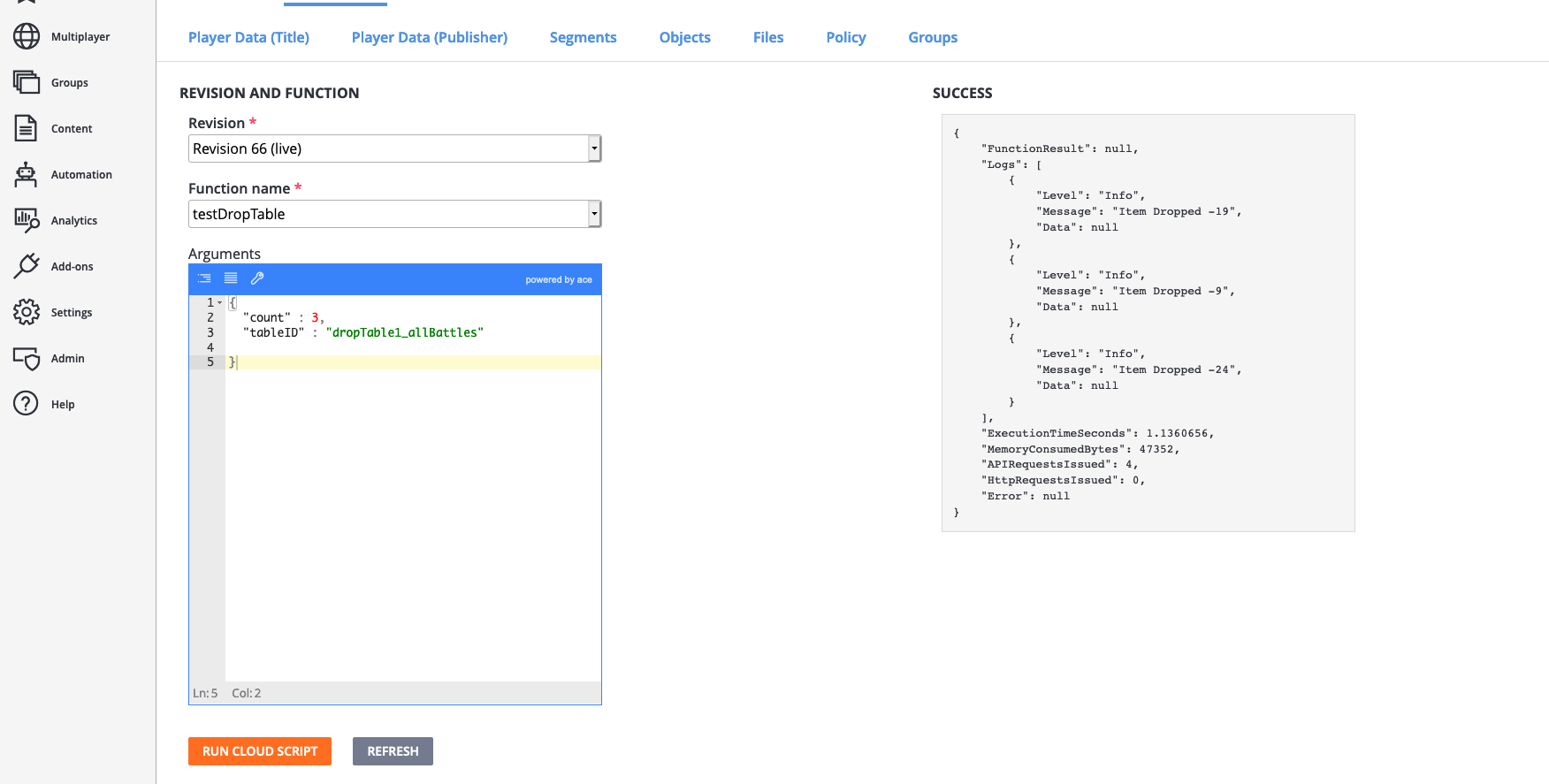Click the ExecutionTimeSeconds value 1.1360656
The height and width of the screenshot is (784, 1549).
click(x=1177, y=433)
